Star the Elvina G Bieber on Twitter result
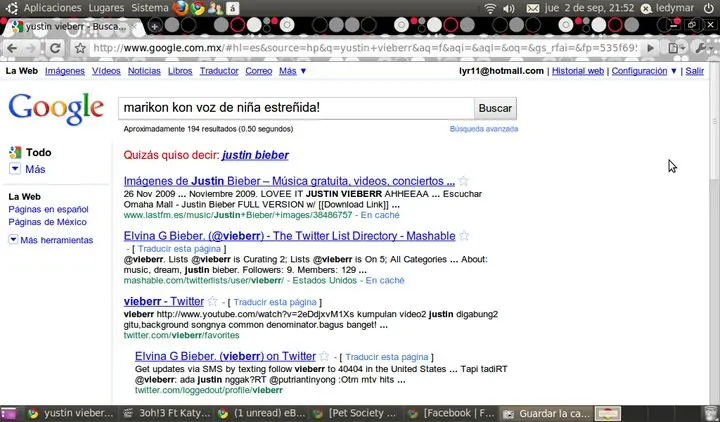The width and height of the screenshot is (720, 422). [324, 356]
